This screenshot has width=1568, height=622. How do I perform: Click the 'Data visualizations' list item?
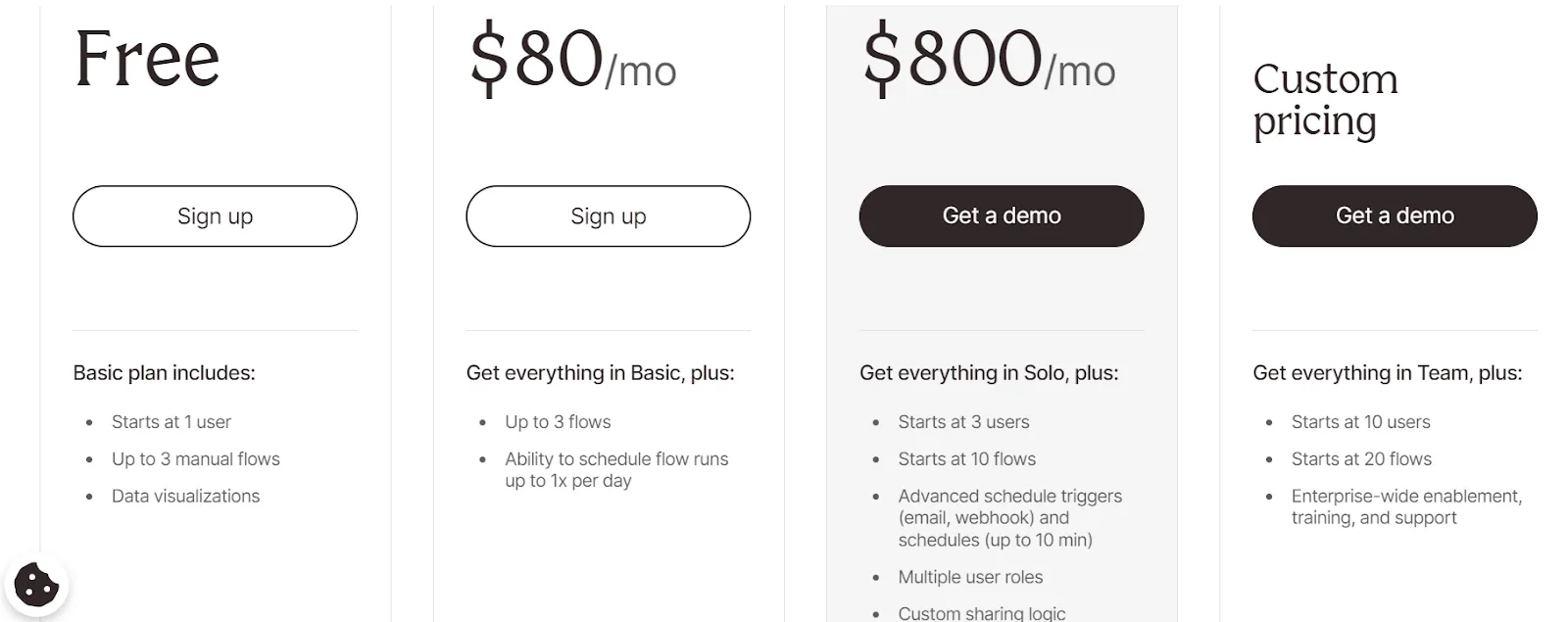(185, 497)
